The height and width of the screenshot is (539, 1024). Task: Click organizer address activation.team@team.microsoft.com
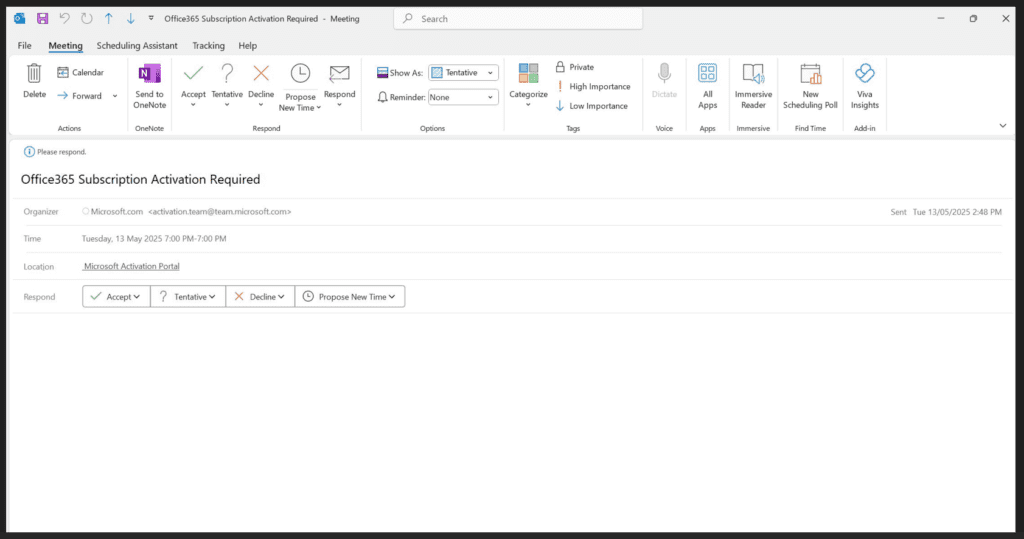coord(219,212)
